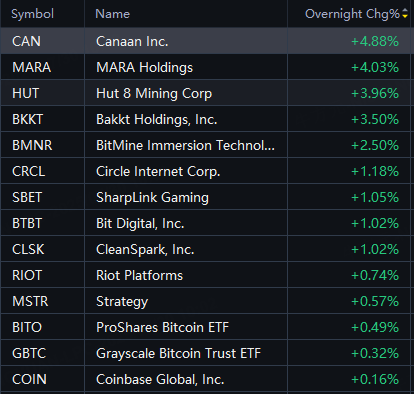Click the Name column header

click(x=112, y=14)
